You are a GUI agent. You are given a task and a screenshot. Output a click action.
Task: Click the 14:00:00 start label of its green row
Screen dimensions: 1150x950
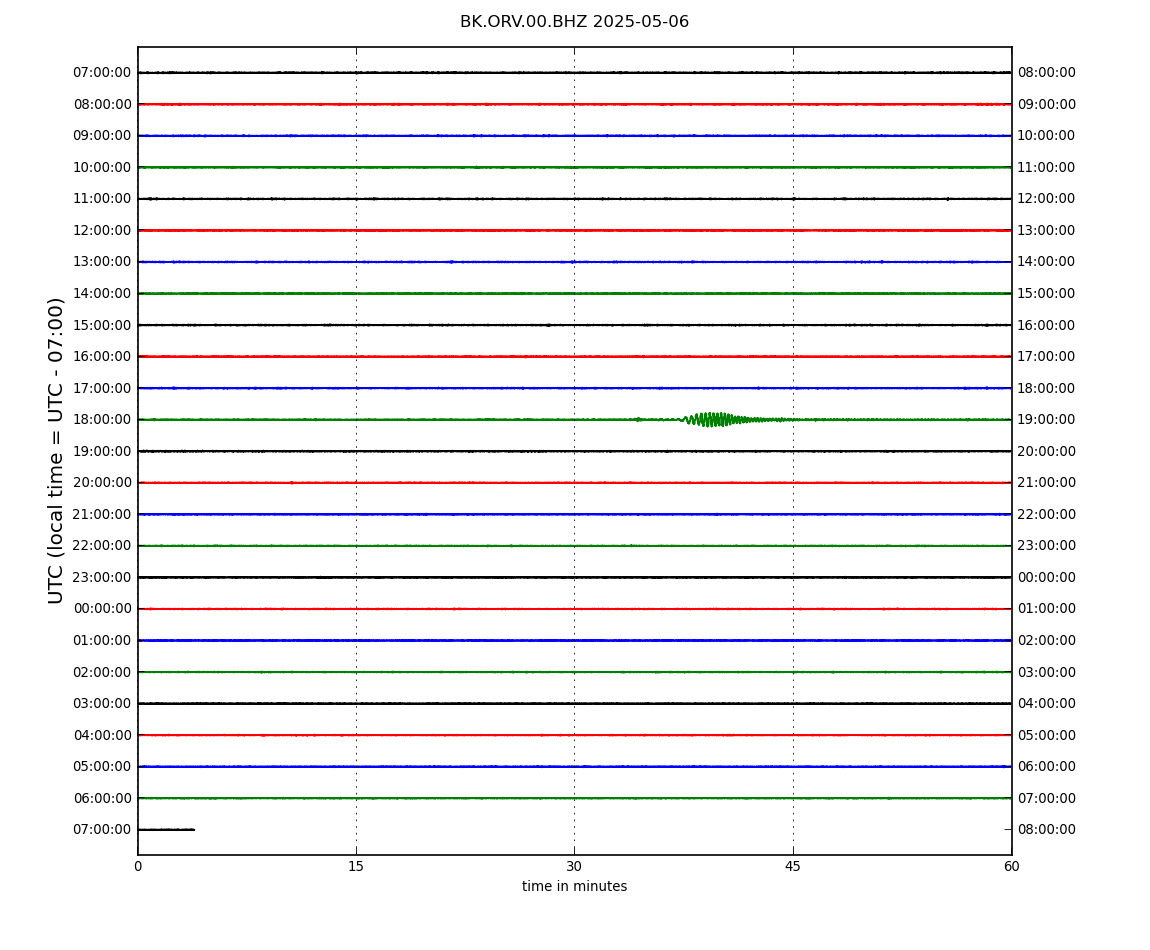102,293
